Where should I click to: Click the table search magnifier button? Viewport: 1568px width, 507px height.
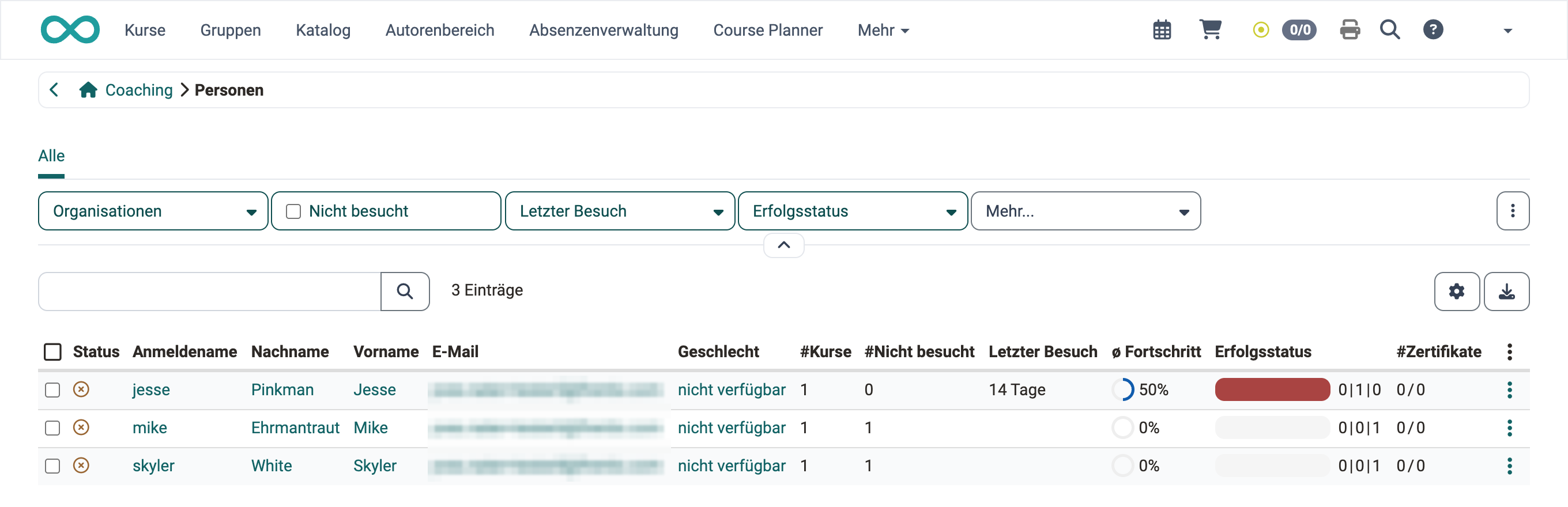tap(405, 292)
